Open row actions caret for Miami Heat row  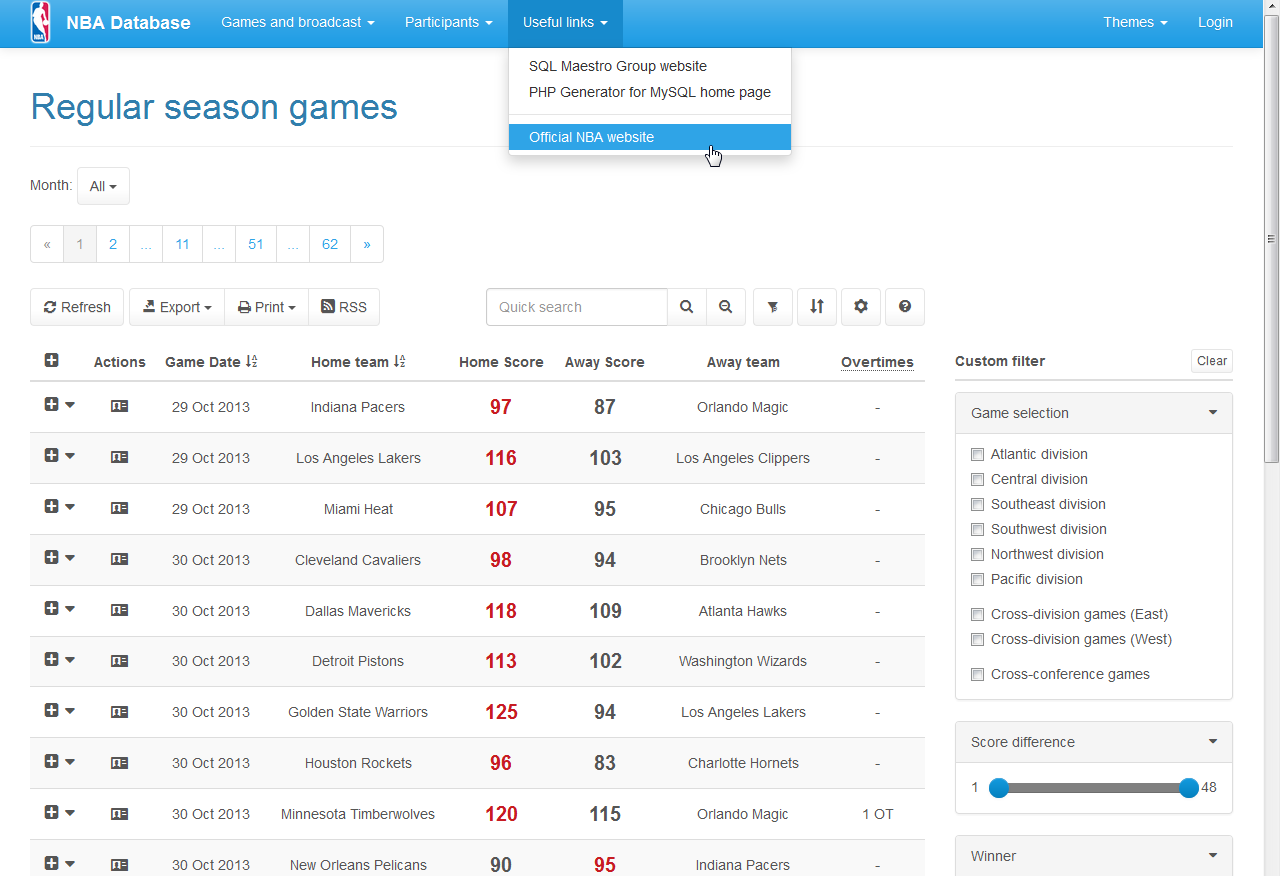tap(70, 507)
